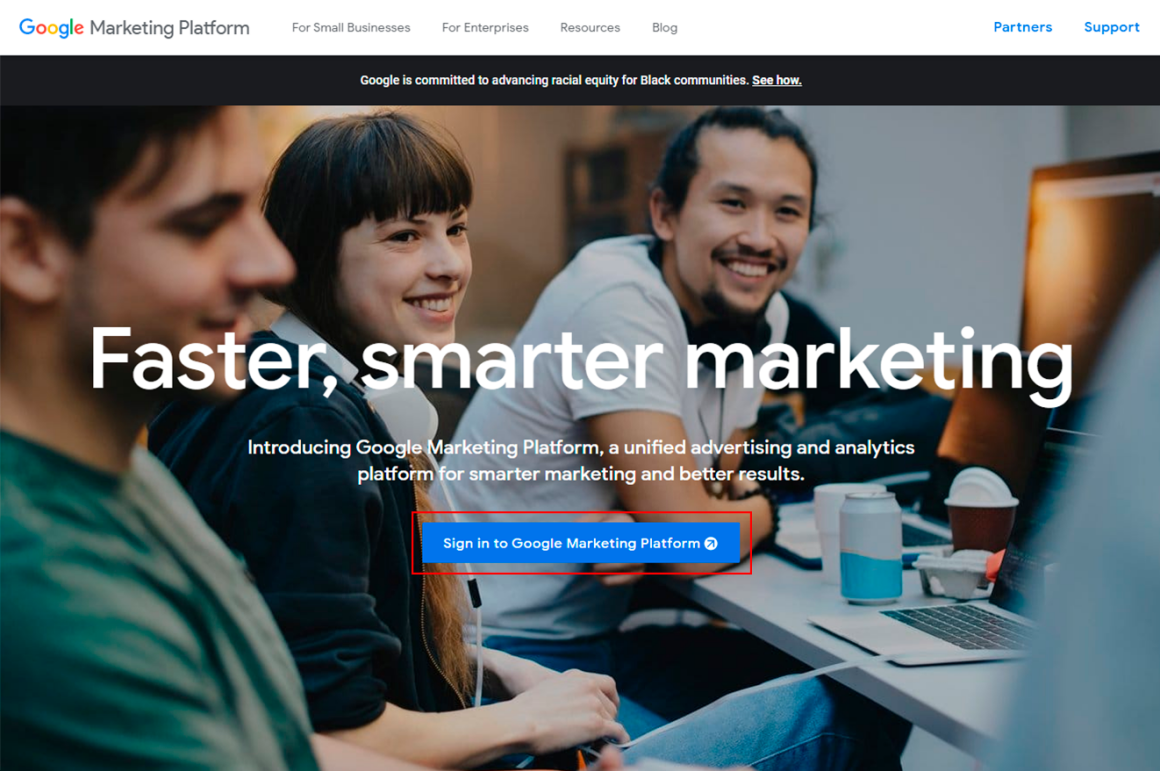1160x771 pixels.
Task: Click the arrow icon in the sign-in button
Action: tap(711, 543)
